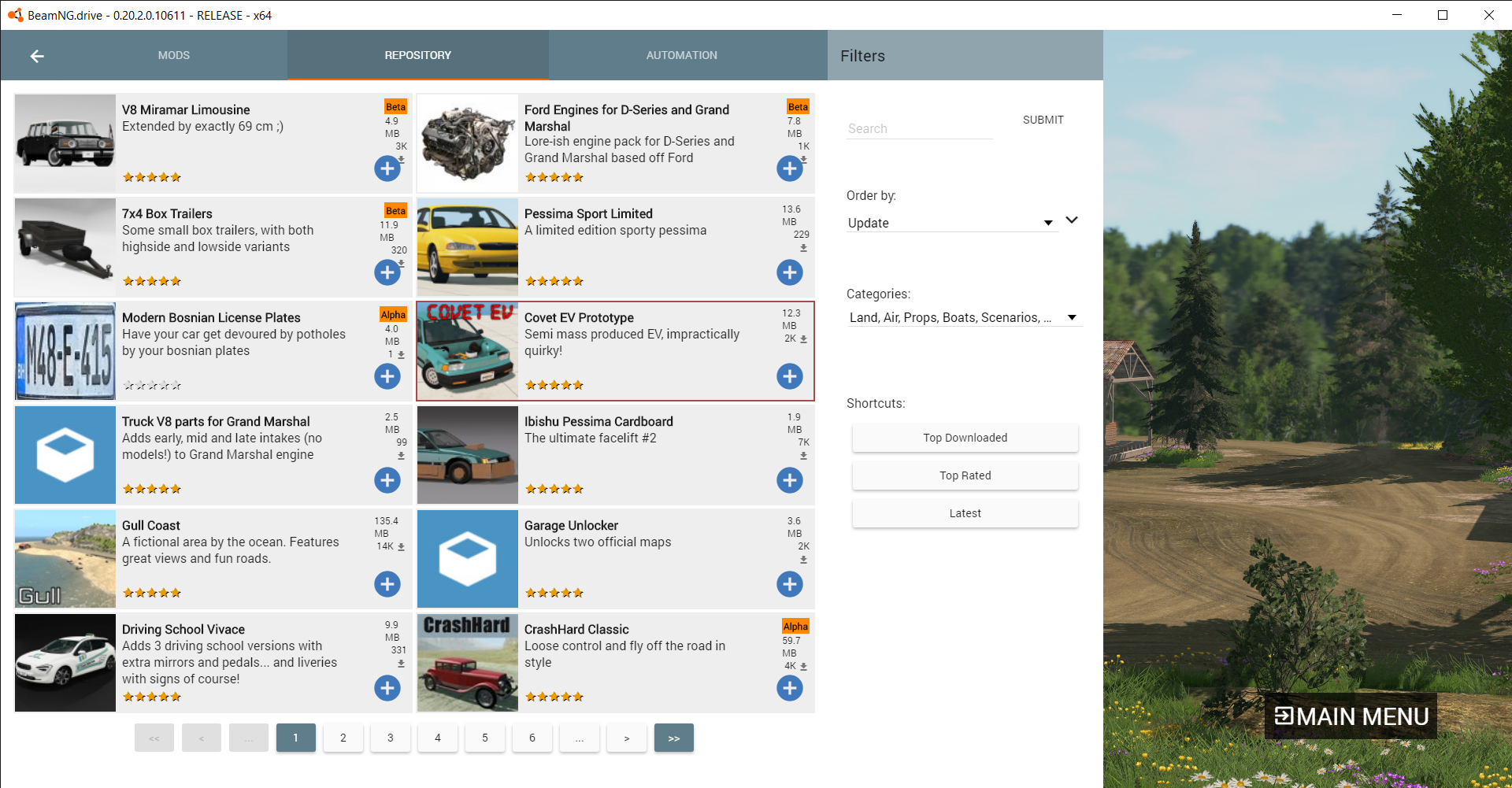Image resolution: width=1512 pixels, height=788 pixels.
Task: Add Gull Coast map mod
Action: click(x=387, y=584)
